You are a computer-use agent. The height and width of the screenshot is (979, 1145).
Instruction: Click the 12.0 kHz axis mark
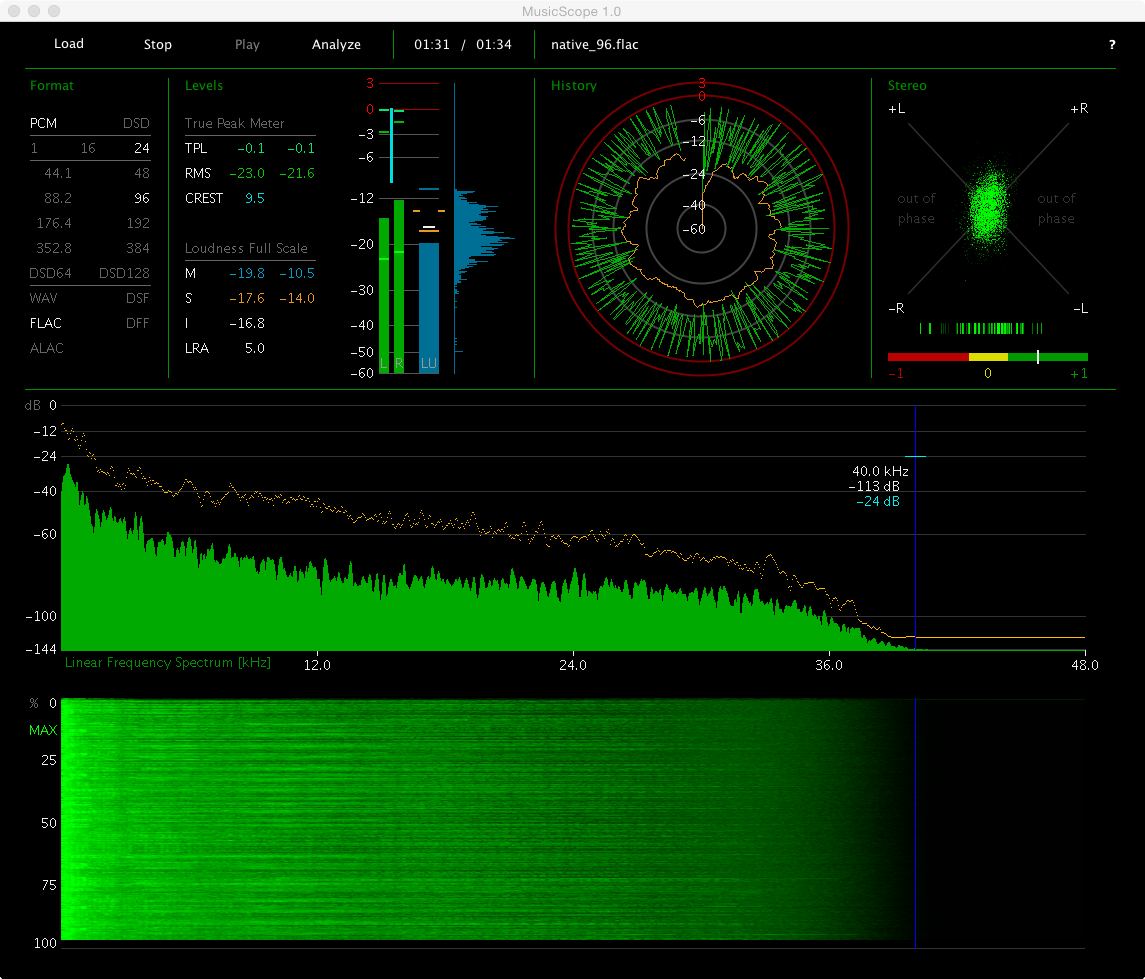point(317,665)
